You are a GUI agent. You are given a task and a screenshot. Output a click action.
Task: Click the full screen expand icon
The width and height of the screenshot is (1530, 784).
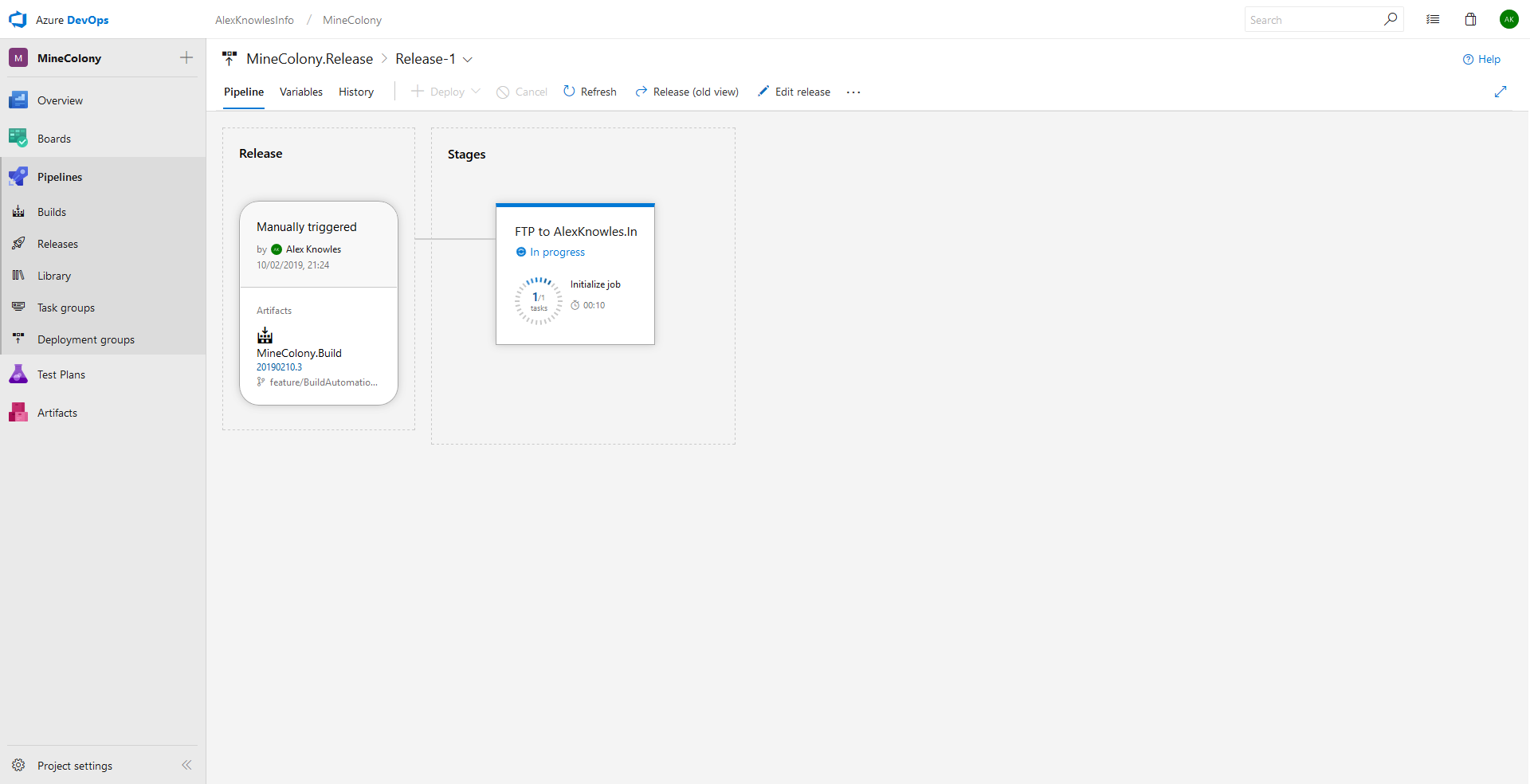point(1501,92)
